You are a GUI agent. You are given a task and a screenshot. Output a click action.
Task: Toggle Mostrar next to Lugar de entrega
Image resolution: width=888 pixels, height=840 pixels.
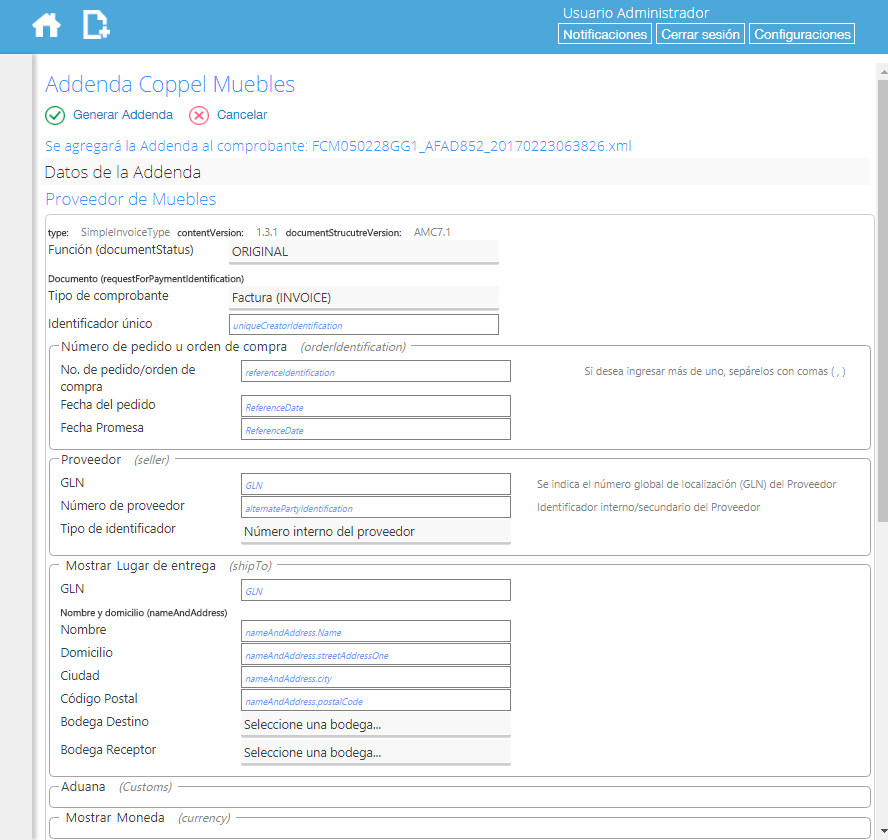pos(88,566)
